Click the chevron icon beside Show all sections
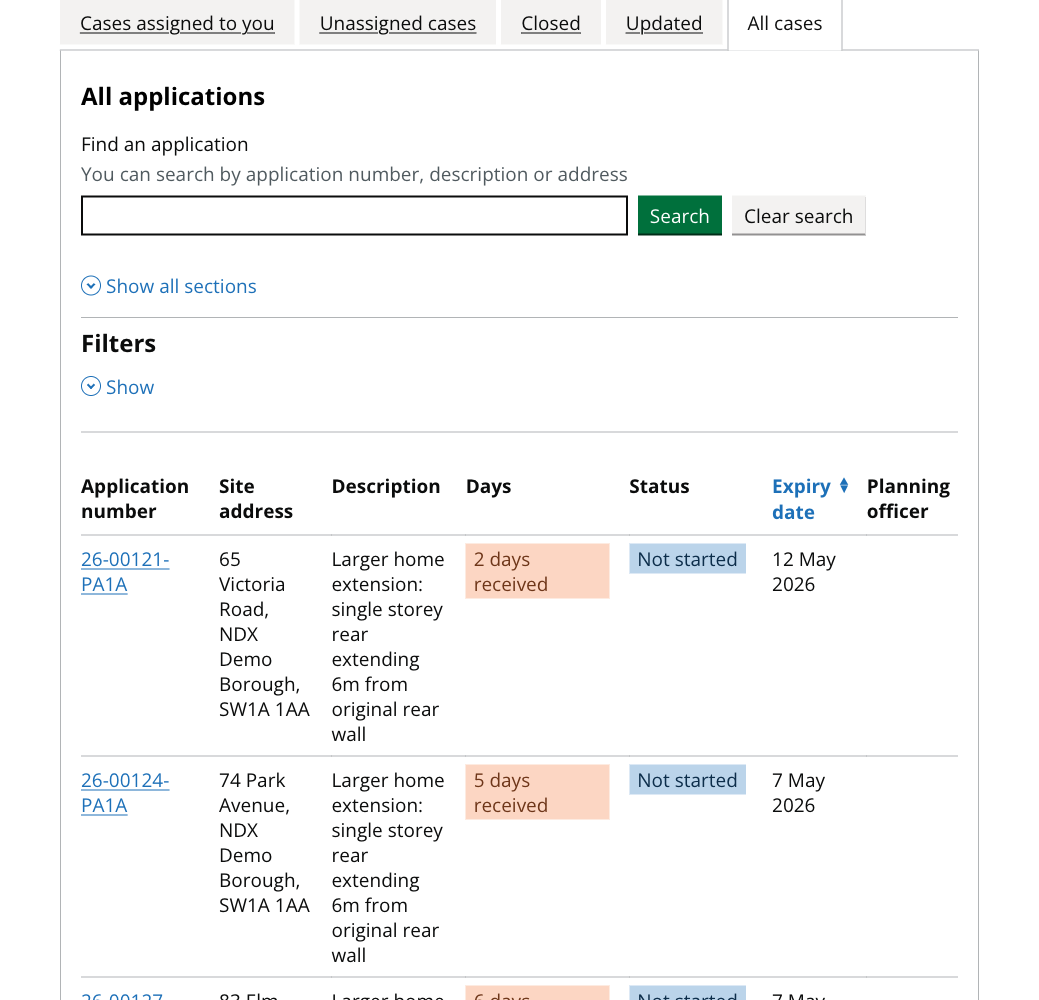This screenshot has width=1039, height=1000. (x=90, y=286)
